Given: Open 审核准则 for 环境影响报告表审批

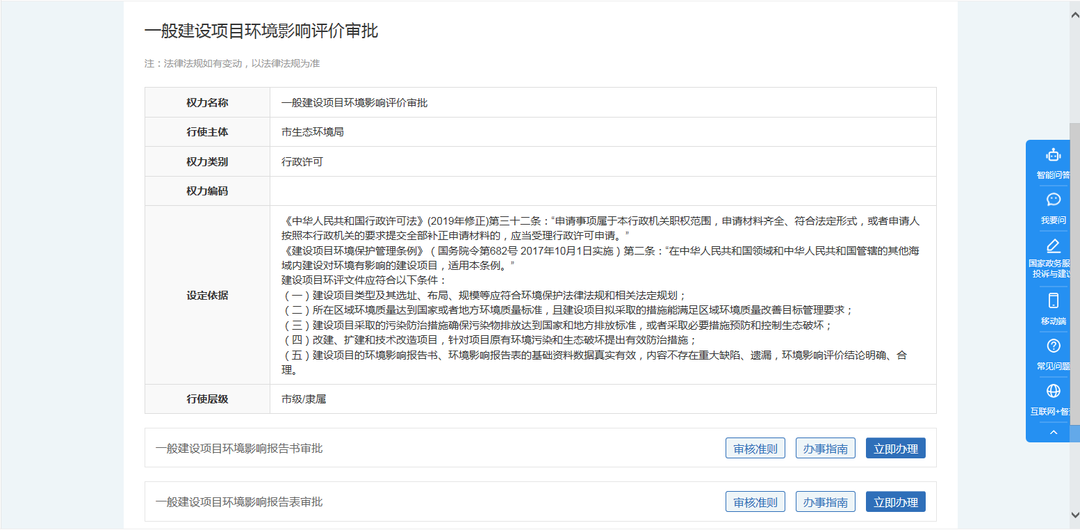Looking at the screenshot, I should pyautogui.click(x=756, y=502).
